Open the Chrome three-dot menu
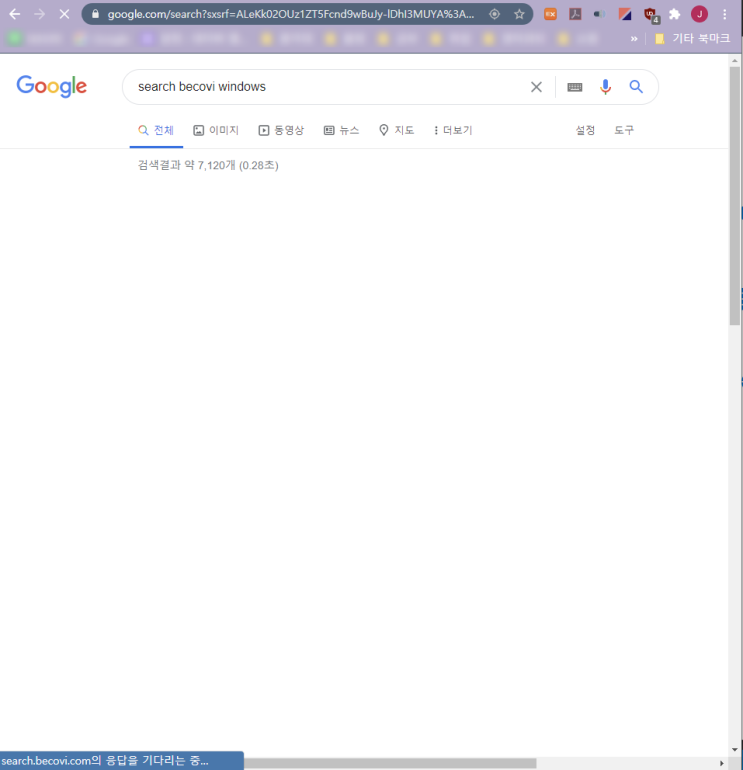743x770 pixels. tap(725, 14)
